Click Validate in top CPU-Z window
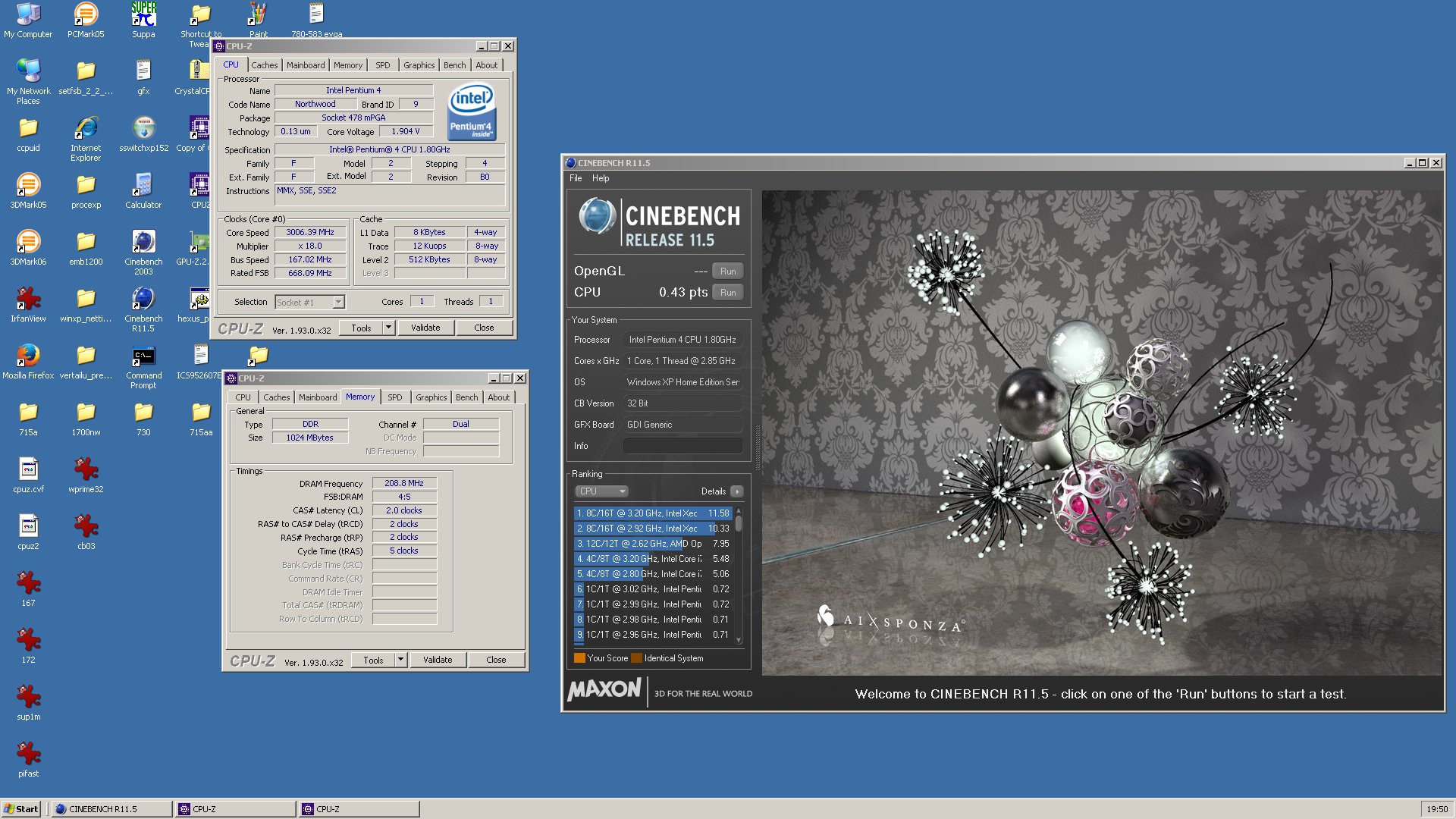Screen dimensions: 1456x819 tap(425, 328)
